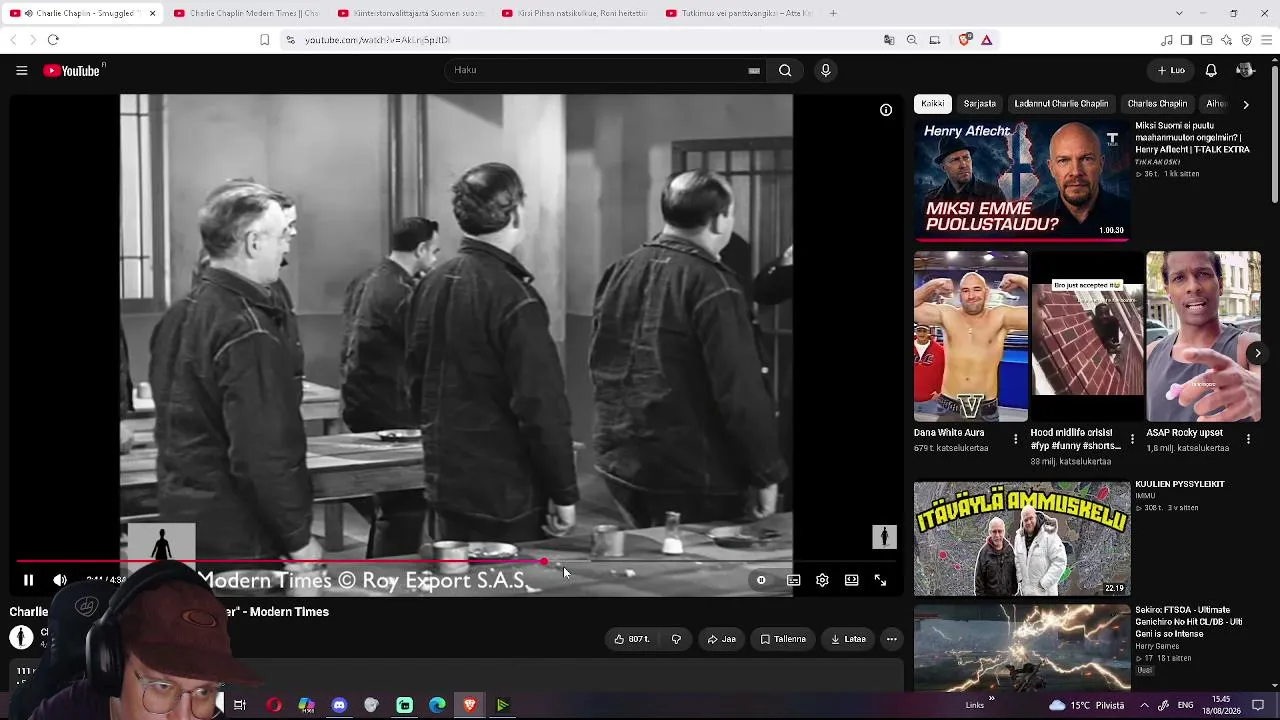Select the Kaikki filter chip
This screenshot has height=720, width=1280.
(933, 104)
